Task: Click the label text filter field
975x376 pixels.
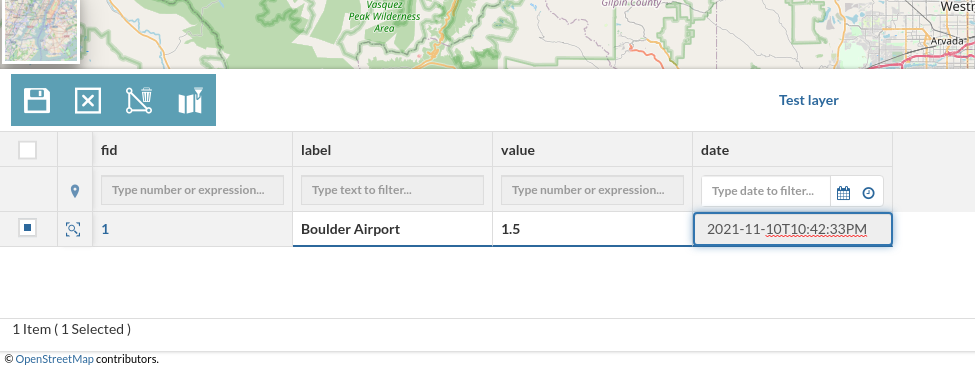Action: point(392,190)
